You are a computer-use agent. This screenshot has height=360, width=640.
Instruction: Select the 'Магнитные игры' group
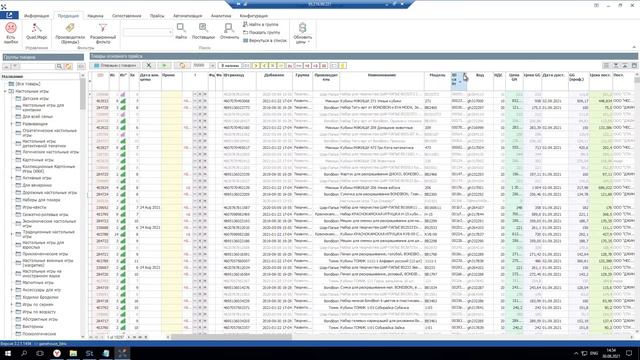[38, 282]
